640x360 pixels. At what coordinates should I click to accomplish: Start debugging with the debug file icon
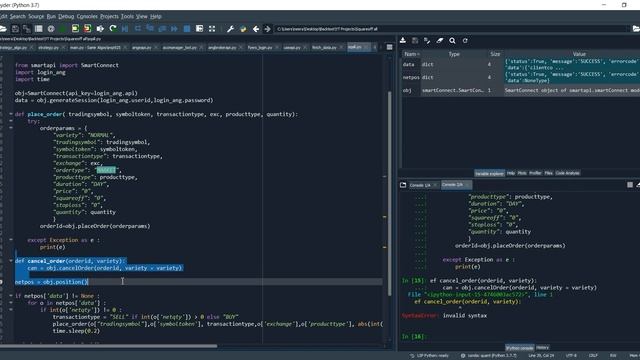tap(125, 29)
